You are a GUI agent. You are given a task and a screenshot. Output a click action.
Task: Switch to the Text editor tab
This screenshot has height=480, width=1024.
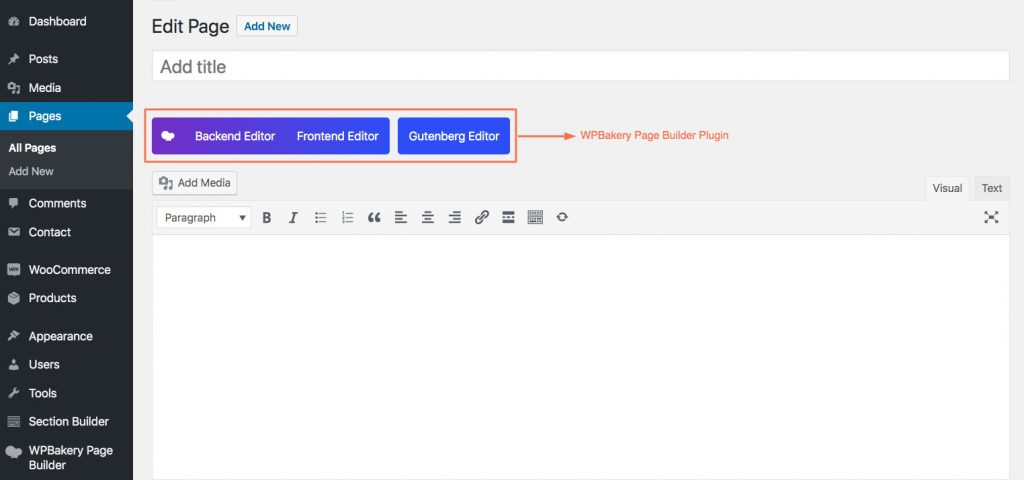coord(991,188)
